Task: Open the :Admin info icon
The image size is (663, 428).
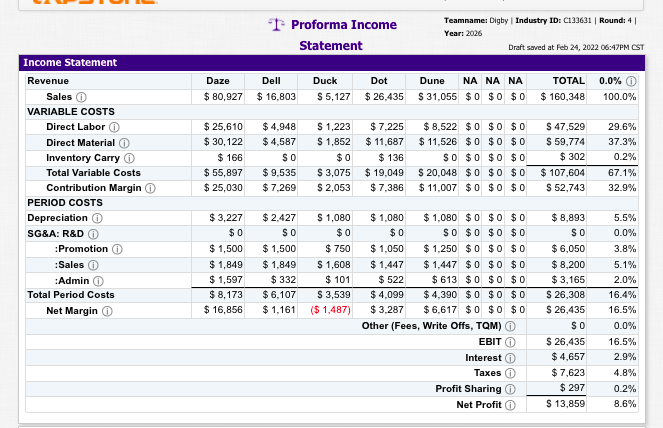Action: tap(98, 281)
